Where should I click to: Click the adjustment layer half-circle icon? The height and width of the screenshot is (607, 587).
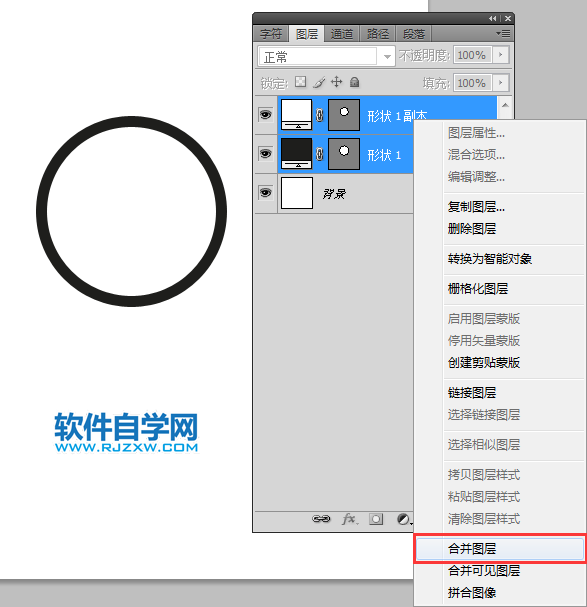(403, 519)
